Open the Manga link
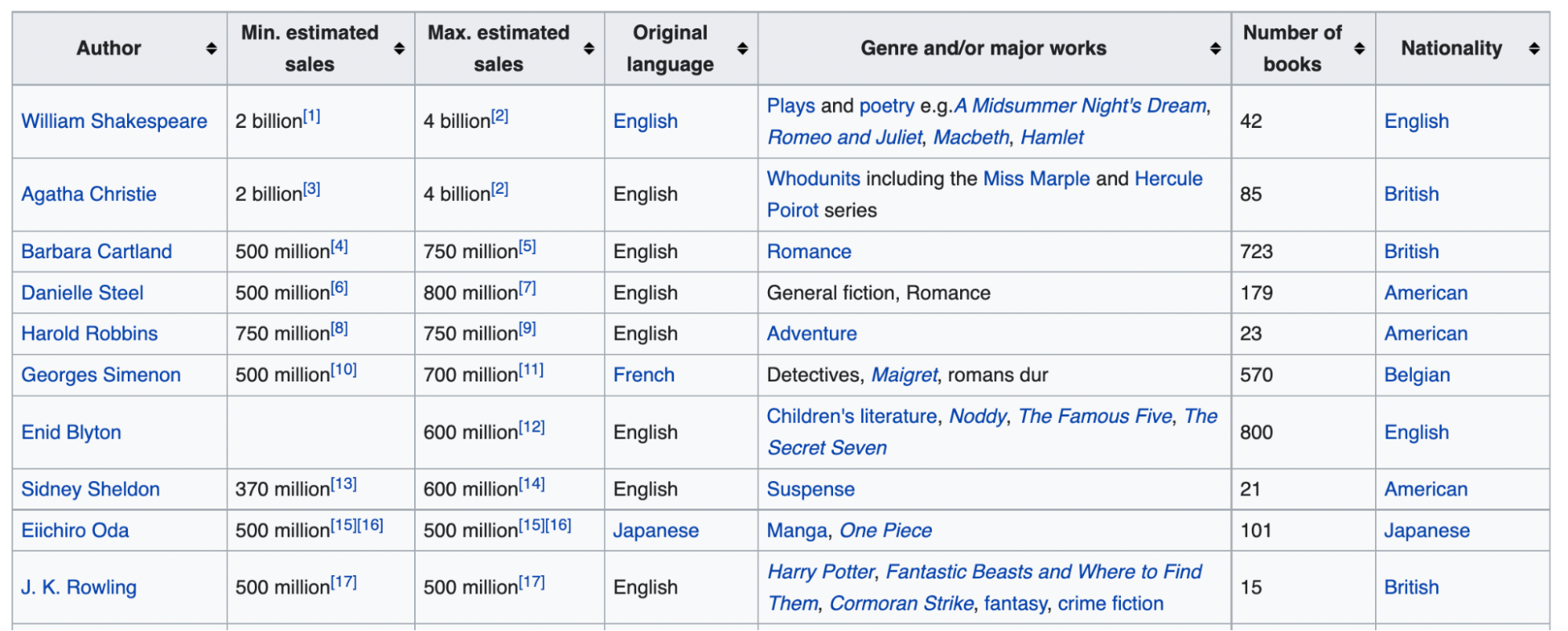 coord(797,531)
